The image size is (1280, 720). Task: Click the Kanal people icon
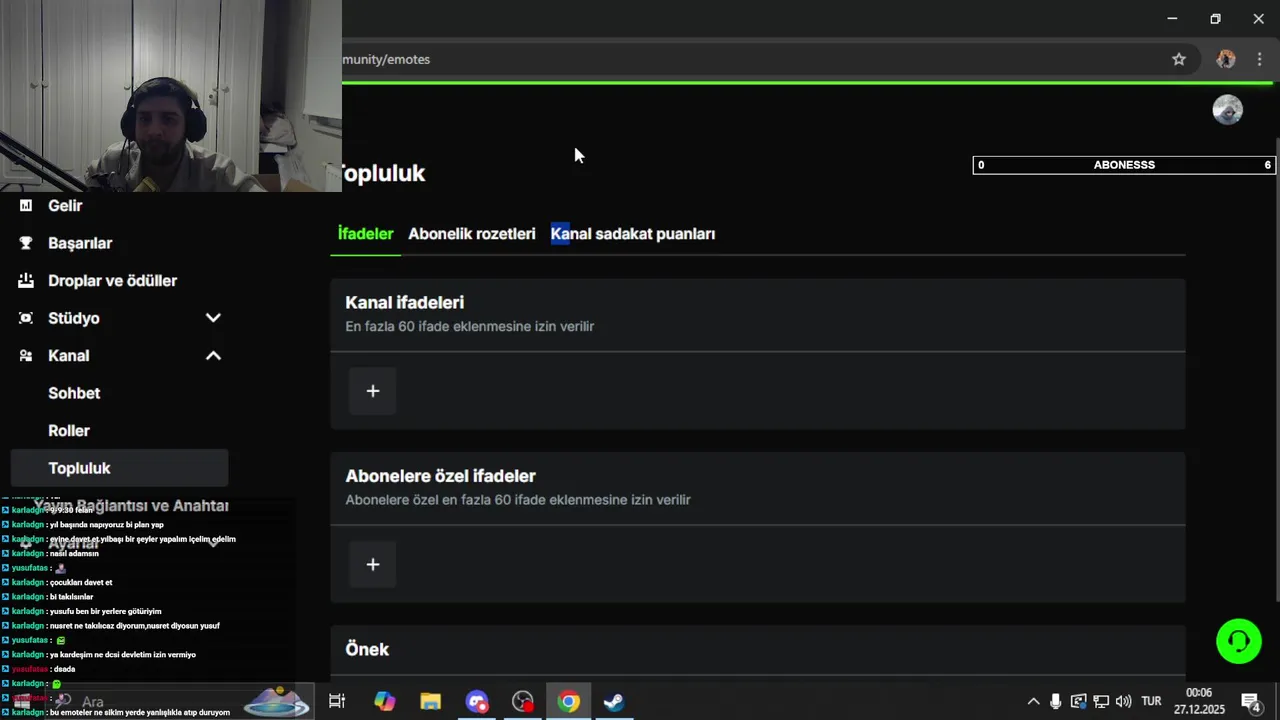pyautogui.click(x=26, y=356)
